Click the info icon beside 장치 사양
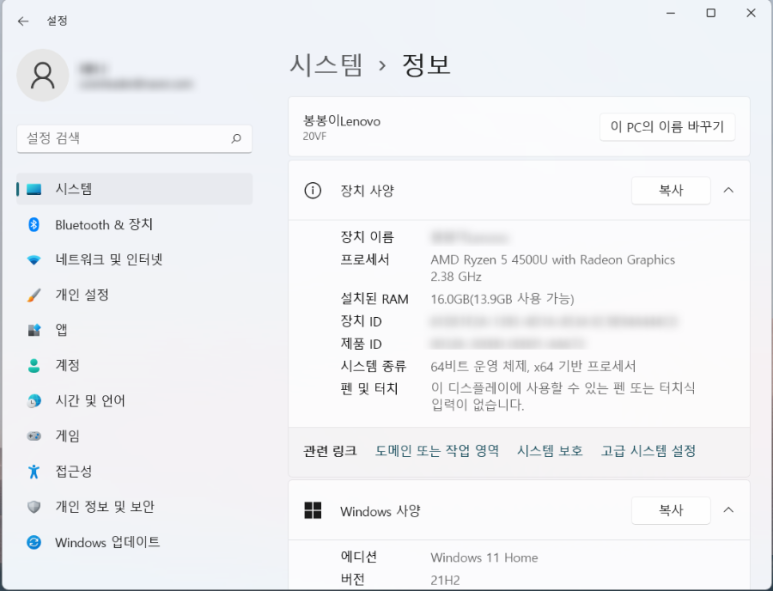The image size is (773, 591). click(x=313, y=190)
